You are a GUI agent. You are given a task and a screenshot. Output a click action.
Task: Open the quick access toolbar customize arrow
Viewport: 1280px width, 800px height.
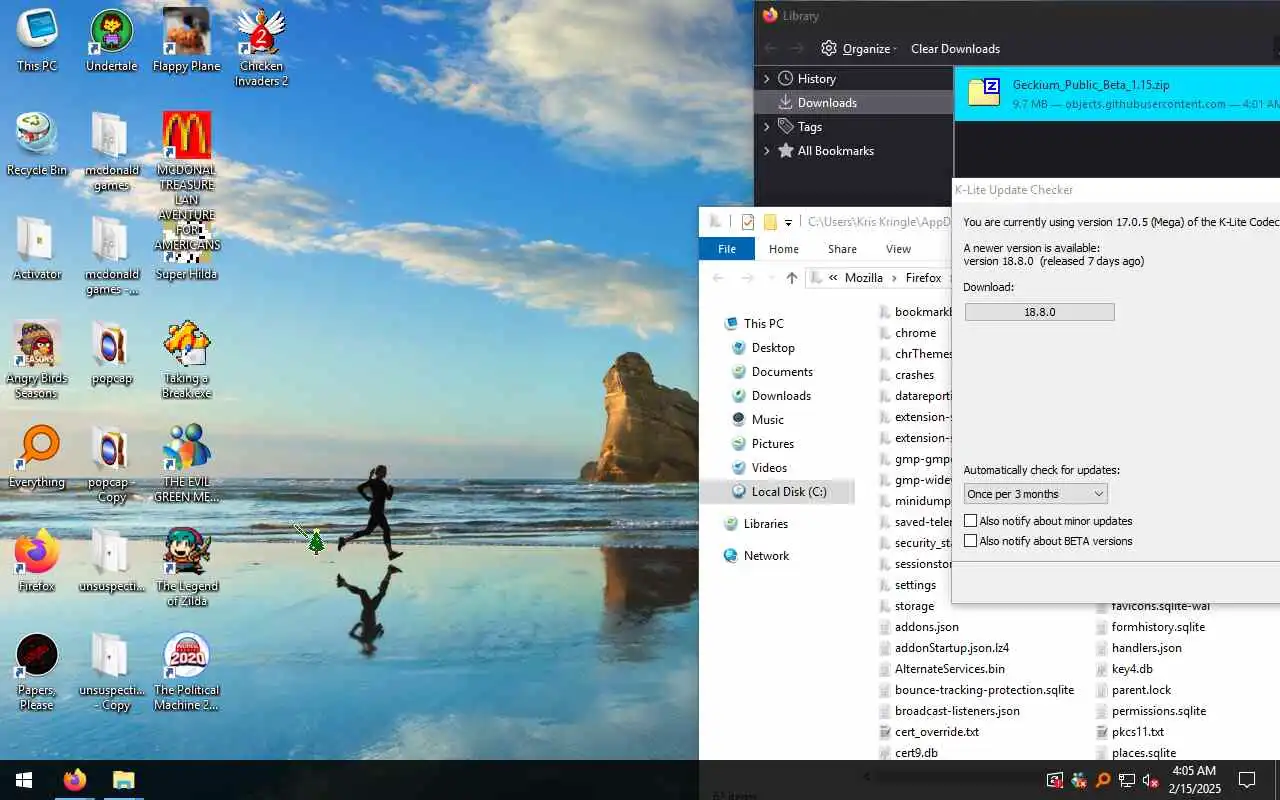pyautogui.click(x=788, y=222)
